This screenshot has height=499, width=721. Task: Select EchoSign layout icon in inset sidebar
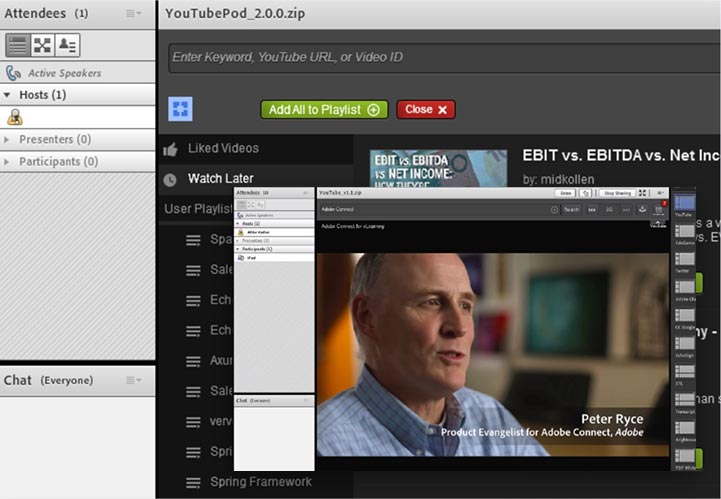point(685,343)
